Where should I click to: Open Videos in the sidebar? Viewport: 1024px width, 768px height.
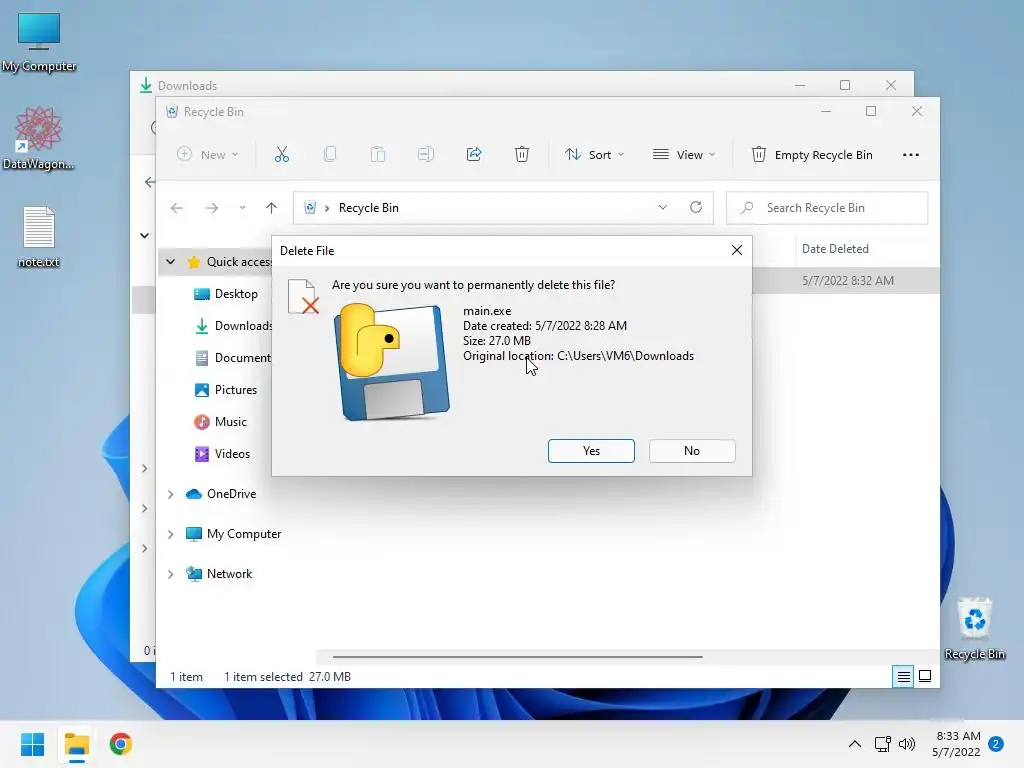pyautogui.click(x=222, y=454)
